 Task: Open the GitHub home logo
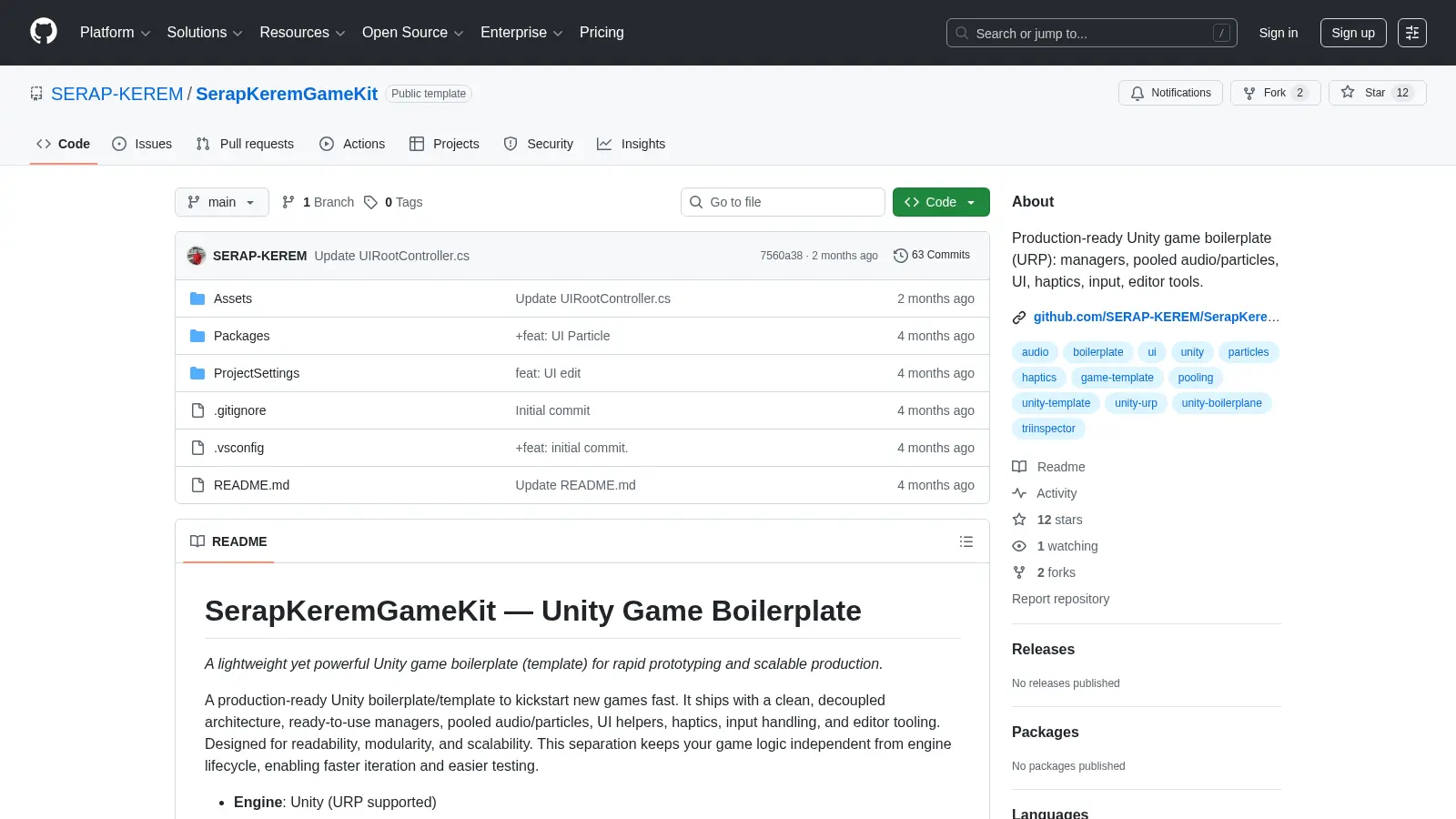[44, 32]
